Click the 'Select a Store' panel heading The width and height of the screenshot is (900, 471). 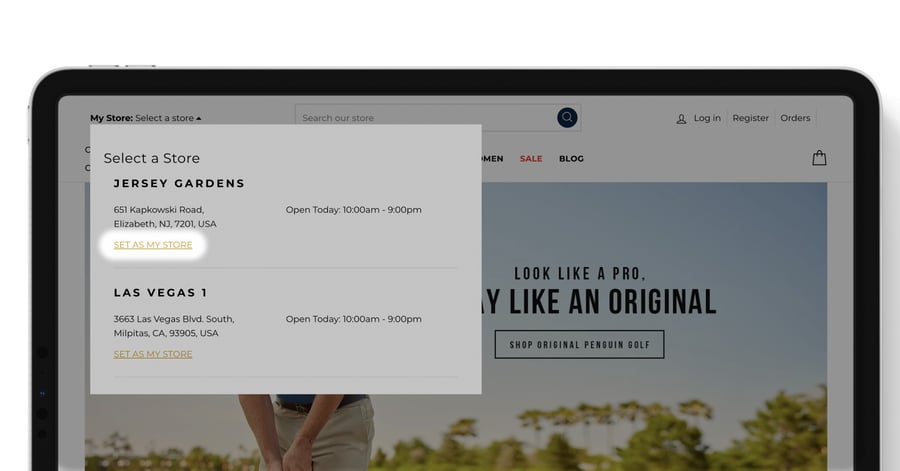point(151,158)
